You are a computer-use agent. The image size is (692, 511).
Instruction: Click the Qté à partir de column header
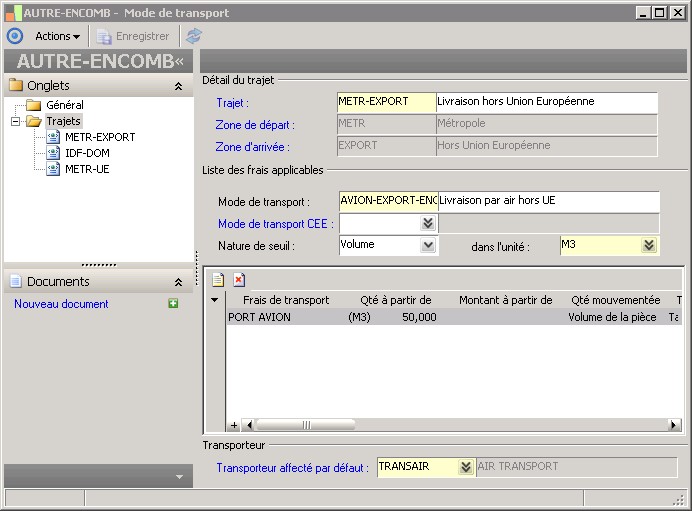click(x=396, y=301)
